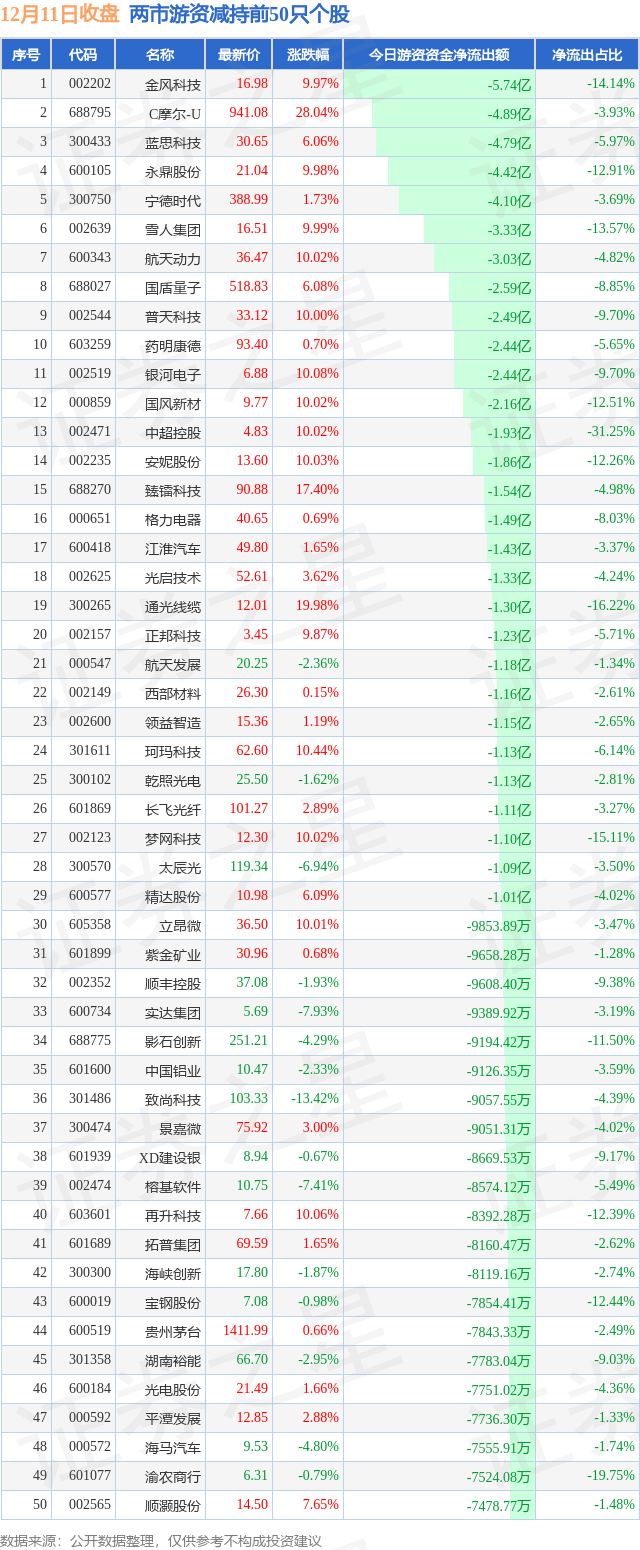Select stock name 顺灏股份

coord(173,1505)
